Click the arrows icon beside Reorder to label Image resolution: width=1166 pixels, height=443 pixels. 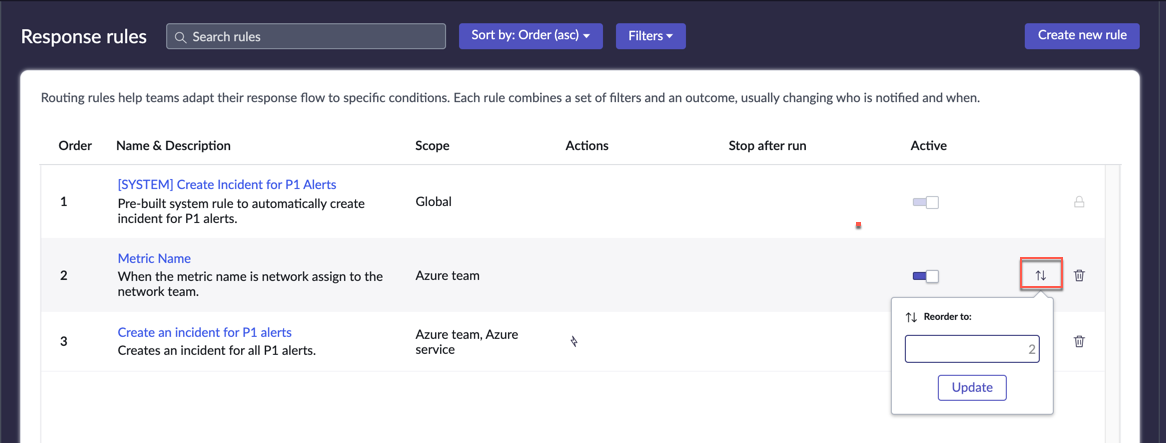pos(911,317)
